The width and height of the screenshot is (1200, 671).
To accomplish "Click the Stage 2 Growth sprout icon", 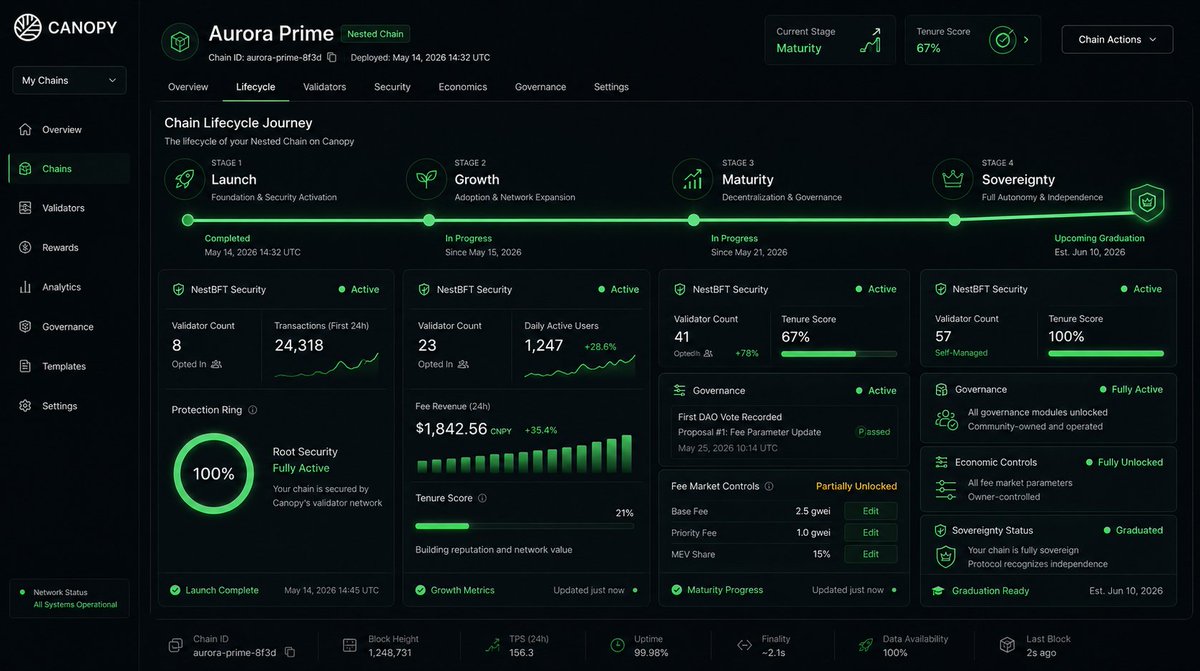I will [426, 179].
